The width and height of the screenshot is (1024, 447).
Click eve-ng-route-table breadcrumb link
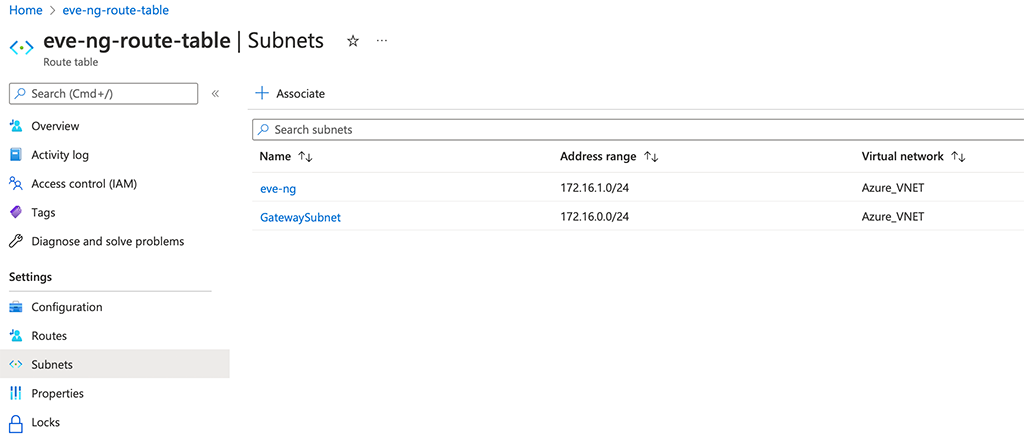(115, 10)
